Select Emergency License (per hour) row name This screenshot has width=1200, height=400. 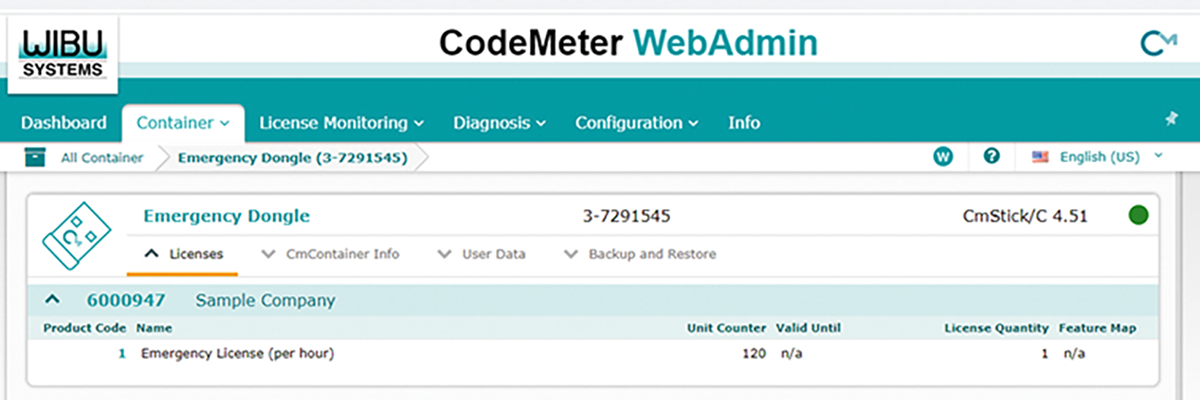pyautogui.click(x=237, y=354)
